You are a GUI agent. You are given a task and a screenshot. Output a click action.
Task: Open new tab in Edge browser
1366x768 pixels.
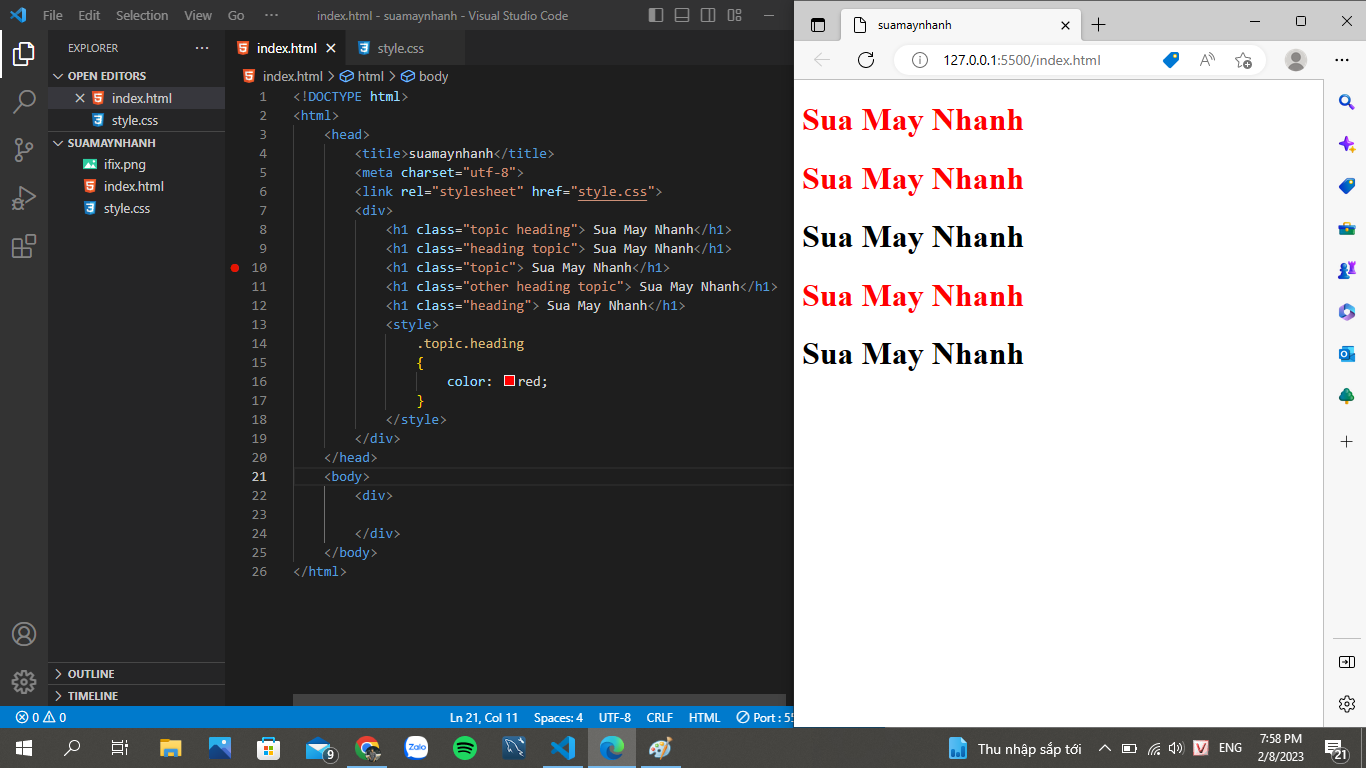(x=1098, y=25)
